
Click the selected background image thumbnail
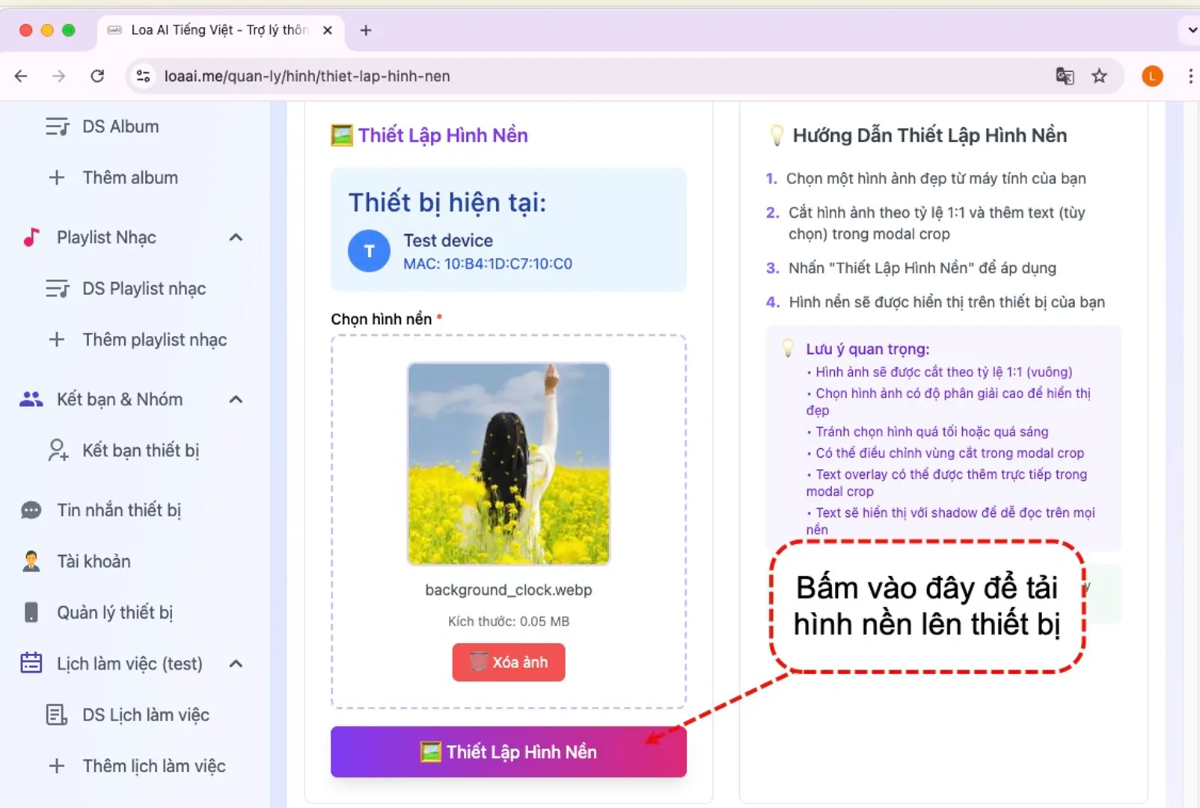click(508, 464)
